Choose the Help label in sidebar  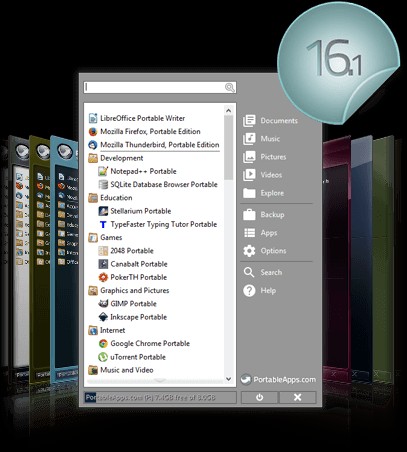point(268,290)
